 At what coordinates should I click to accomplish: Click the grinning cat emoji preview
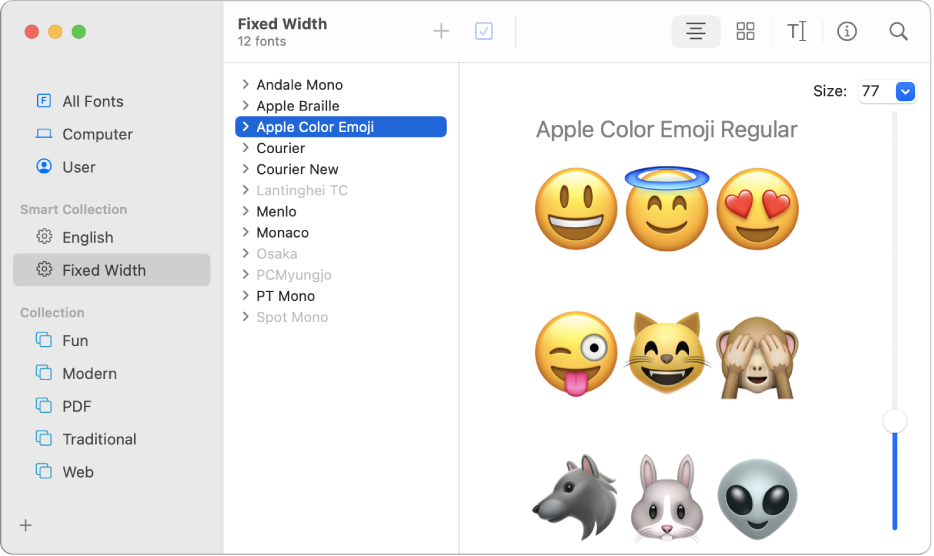point(667,353)
